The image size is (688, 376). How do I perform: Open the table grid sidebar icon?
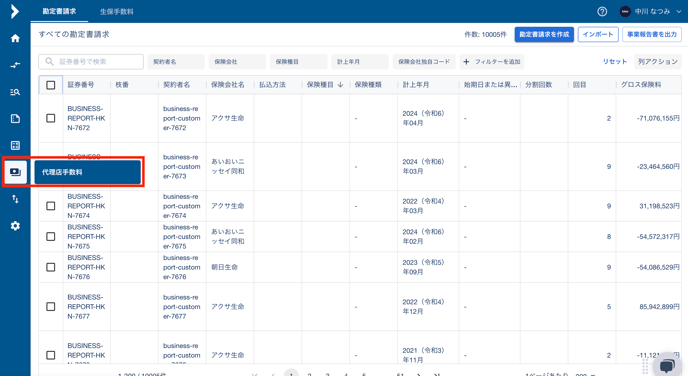pos(15,145)
